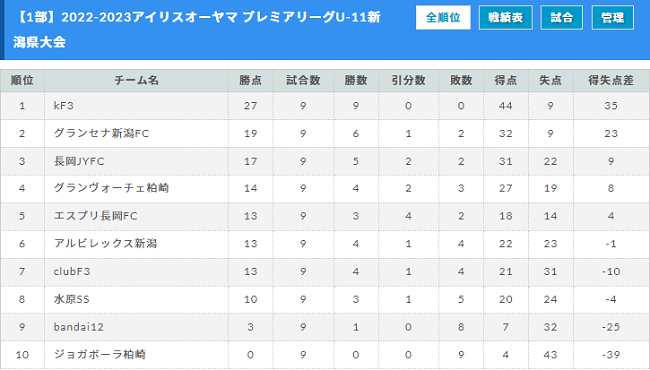The height and width of the screenshot is (370, 650).
Task: Click clubF3 team name
Action: (72, 271)
